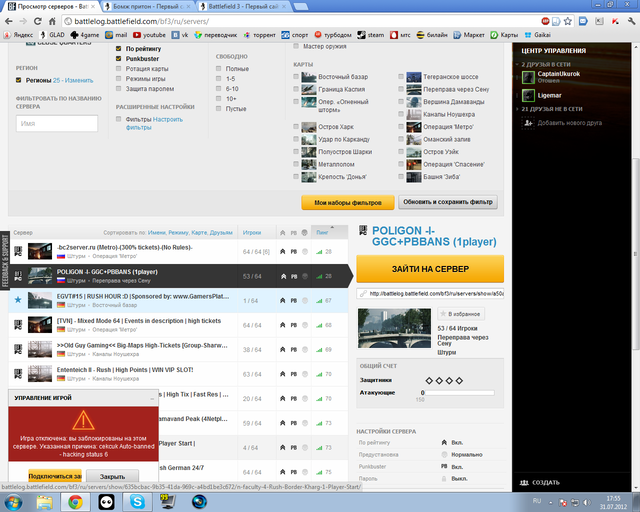Select the Ententeich II - Rush server
The image size is (640, 512).
178,374
